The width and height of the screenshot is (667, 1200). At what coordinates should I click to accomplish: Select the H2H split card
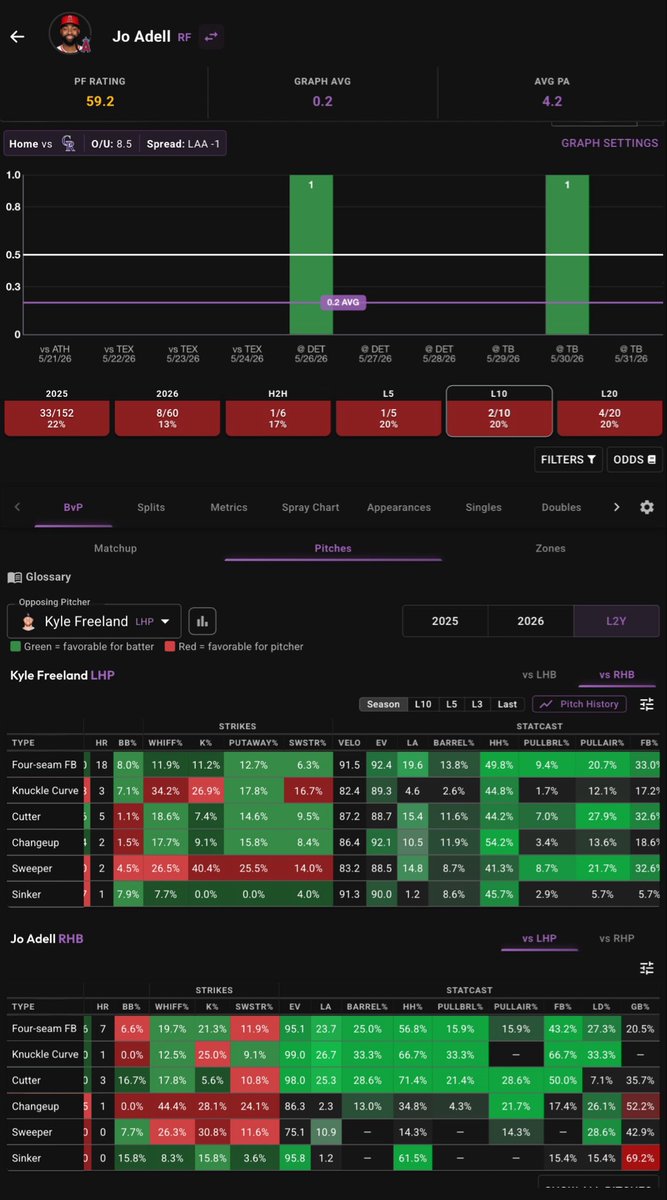point(277,417)
